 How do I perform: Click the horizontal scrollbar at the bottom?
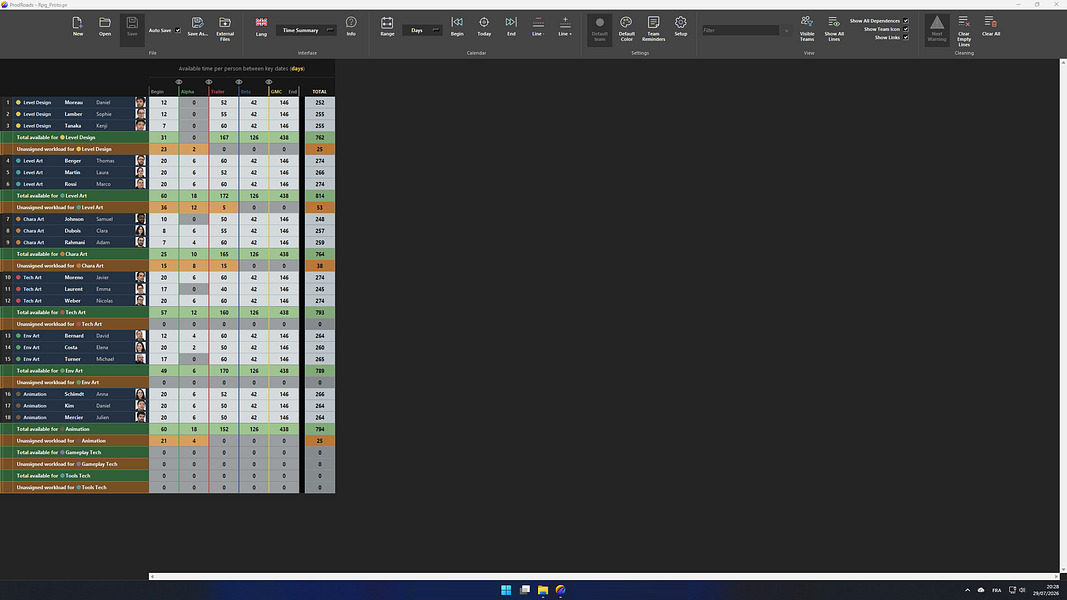[604, 577]
